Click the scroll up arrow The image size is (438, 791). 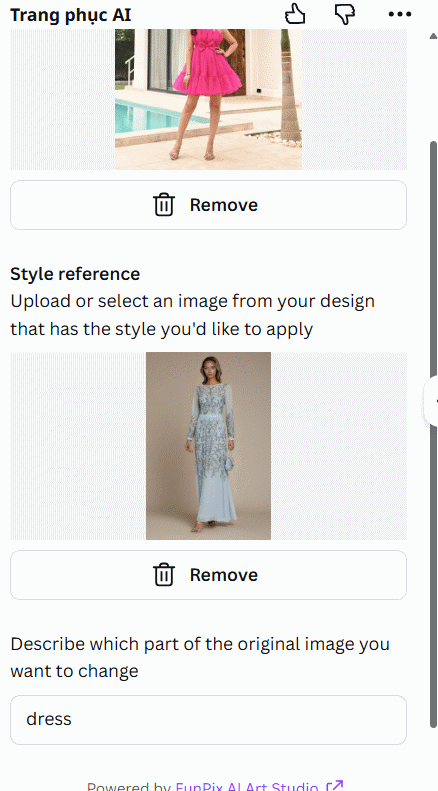pyautogui.click(x=433, y=36)
